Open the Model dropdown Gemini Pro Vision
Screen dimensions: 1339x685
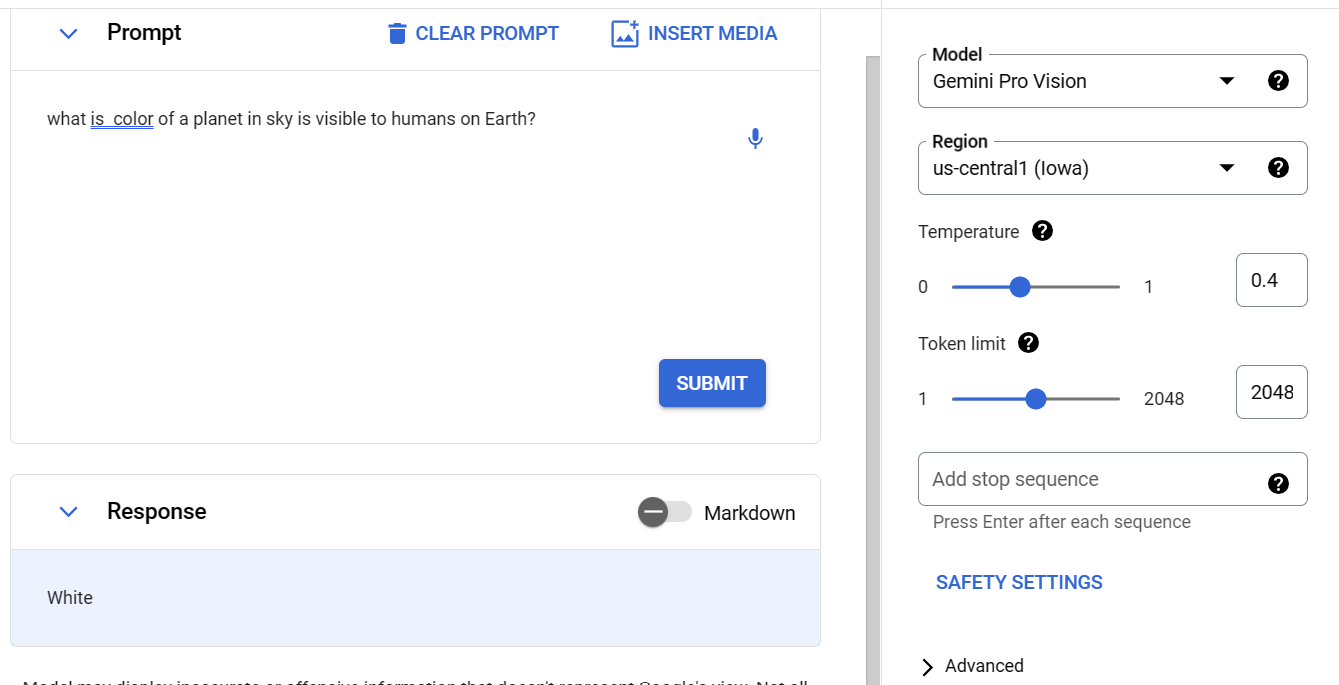pyautogui.click(x=1080, y=81)
